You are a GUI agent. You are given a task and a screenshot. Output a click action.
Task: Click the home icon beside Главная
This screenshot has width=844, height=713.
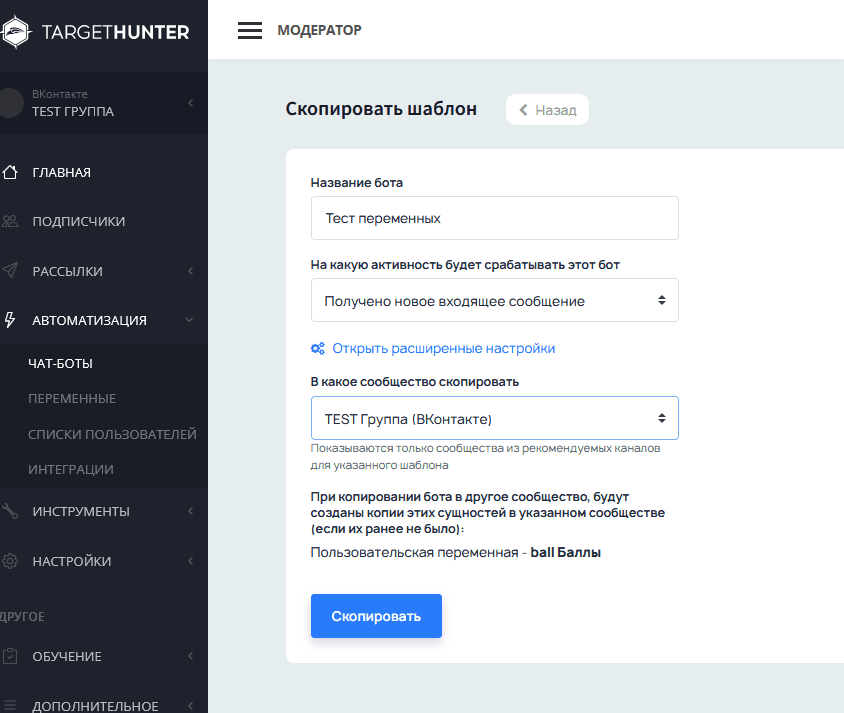tap(10, 172)
